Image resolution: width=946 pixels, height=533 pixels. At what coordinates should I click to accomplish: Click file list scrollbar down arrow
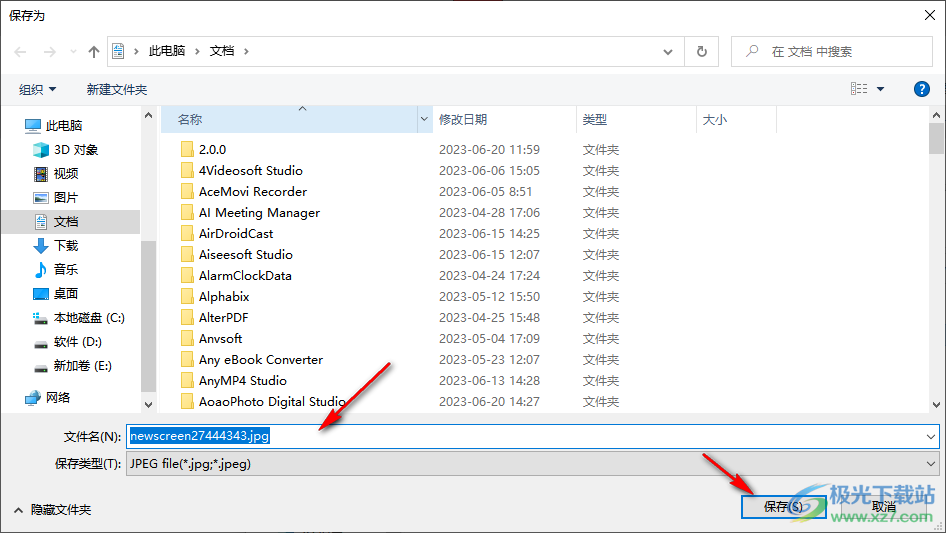936,405
